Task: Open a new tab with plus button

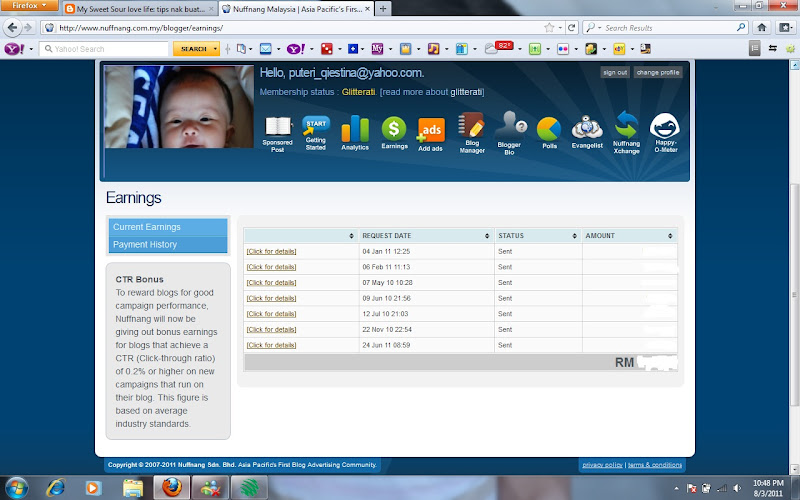Action: [x=383, y=9]
